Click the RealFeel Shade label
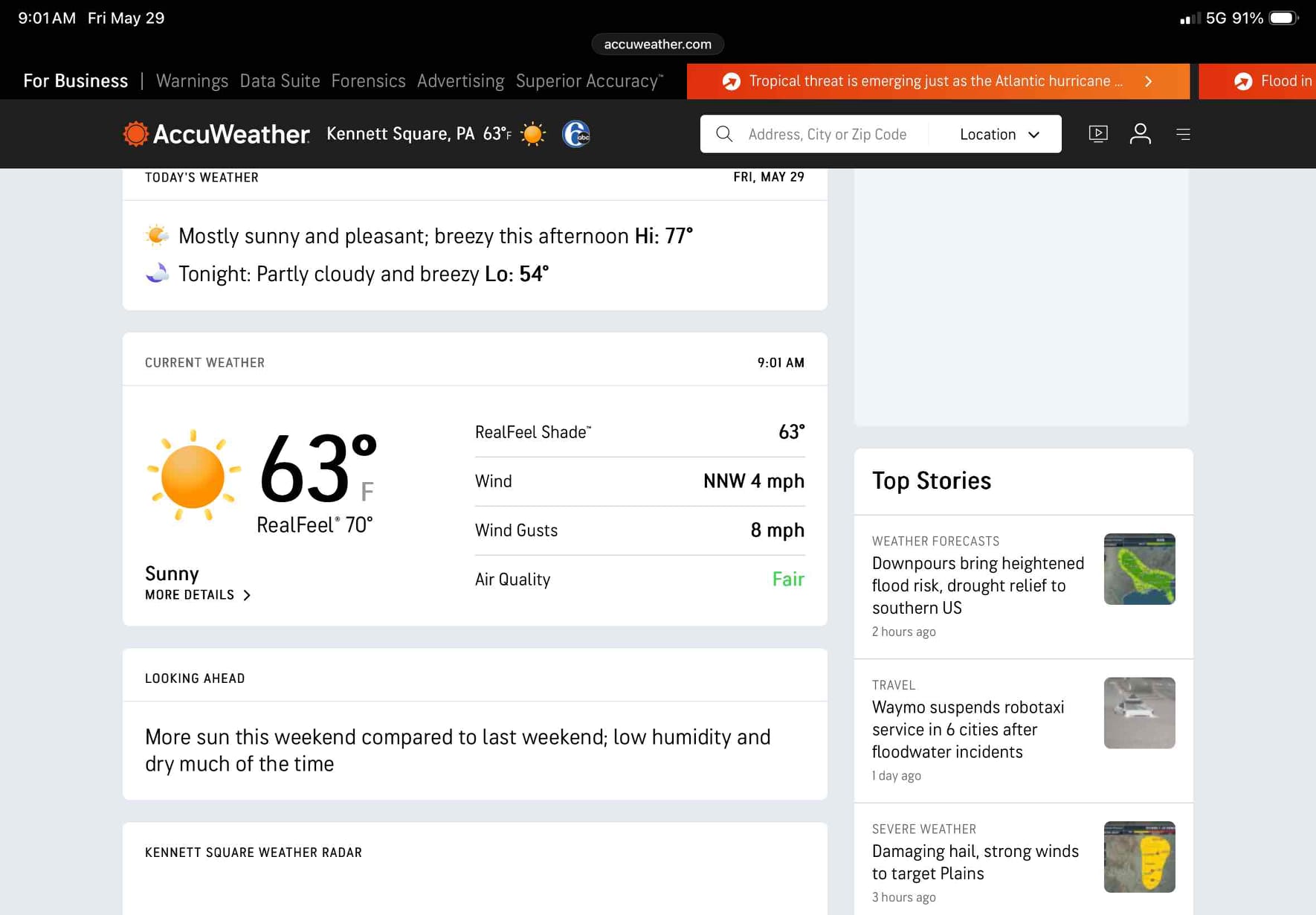This screenshot has width=1316, height=915. tap(533, 432)
